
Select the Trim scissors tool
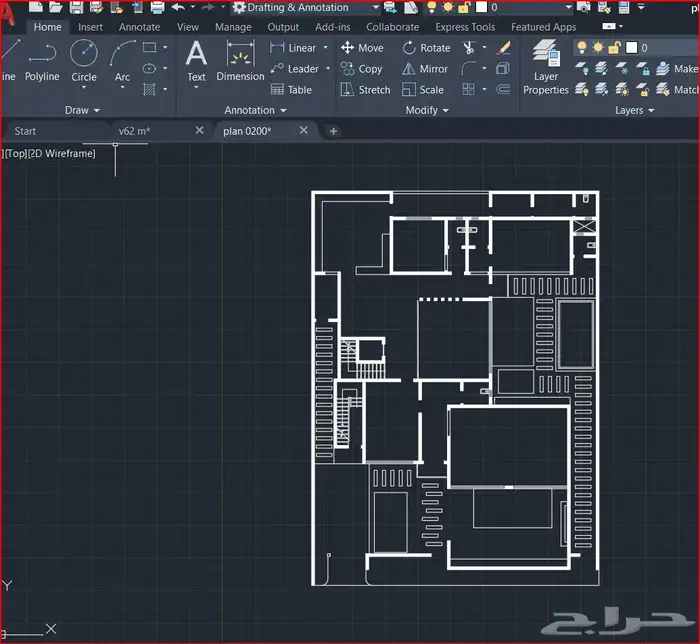469,47
